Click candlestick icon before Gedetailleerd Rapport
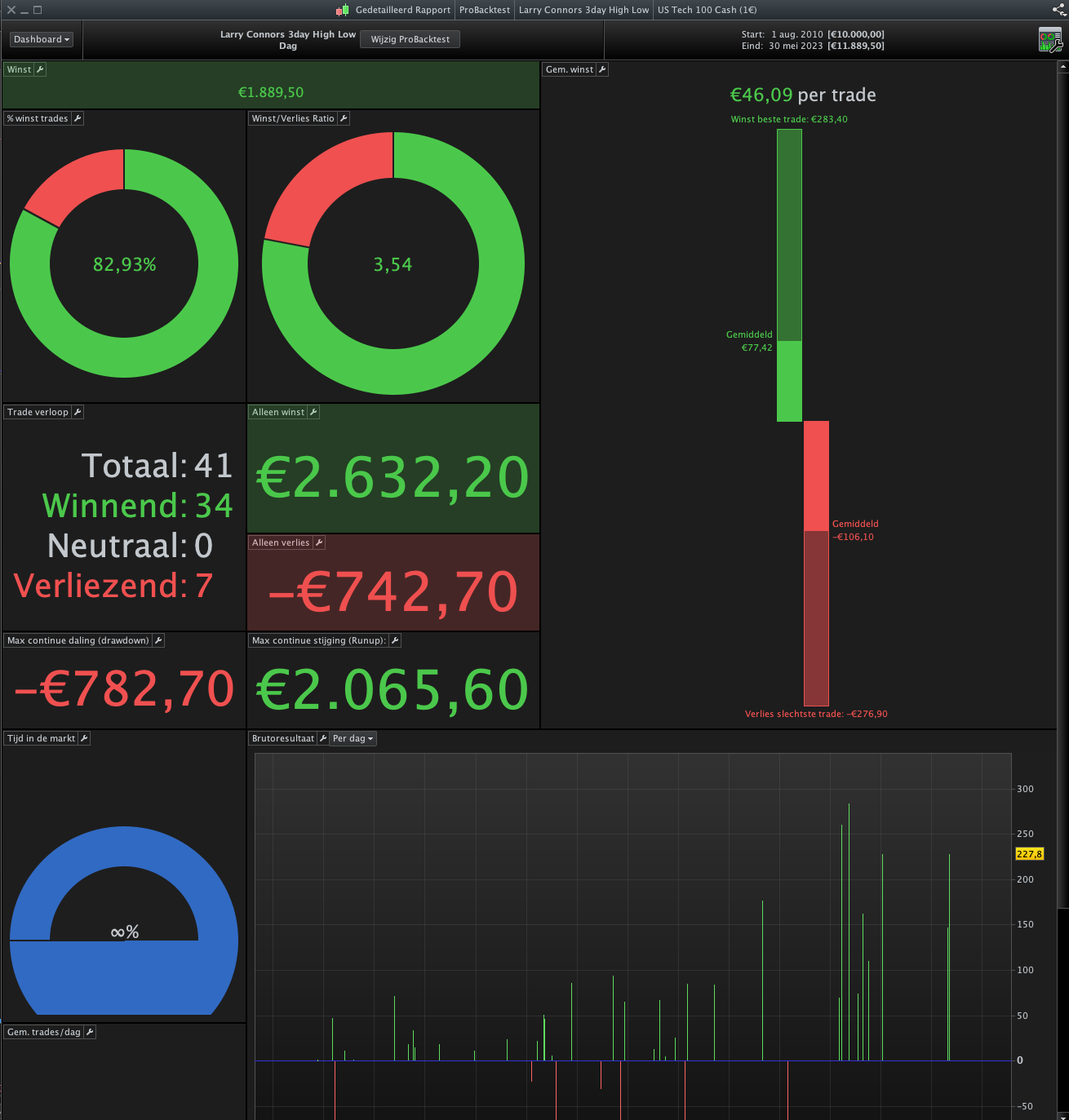The height and width of the screenshot is (1120, 1069). tap(343, 10)
